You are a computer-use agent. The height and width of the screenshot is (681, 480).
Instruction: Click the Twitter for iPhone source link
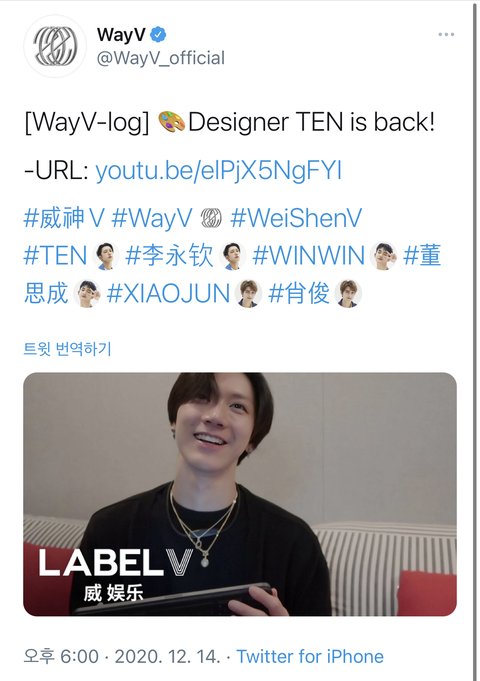(x=310, y=656)
